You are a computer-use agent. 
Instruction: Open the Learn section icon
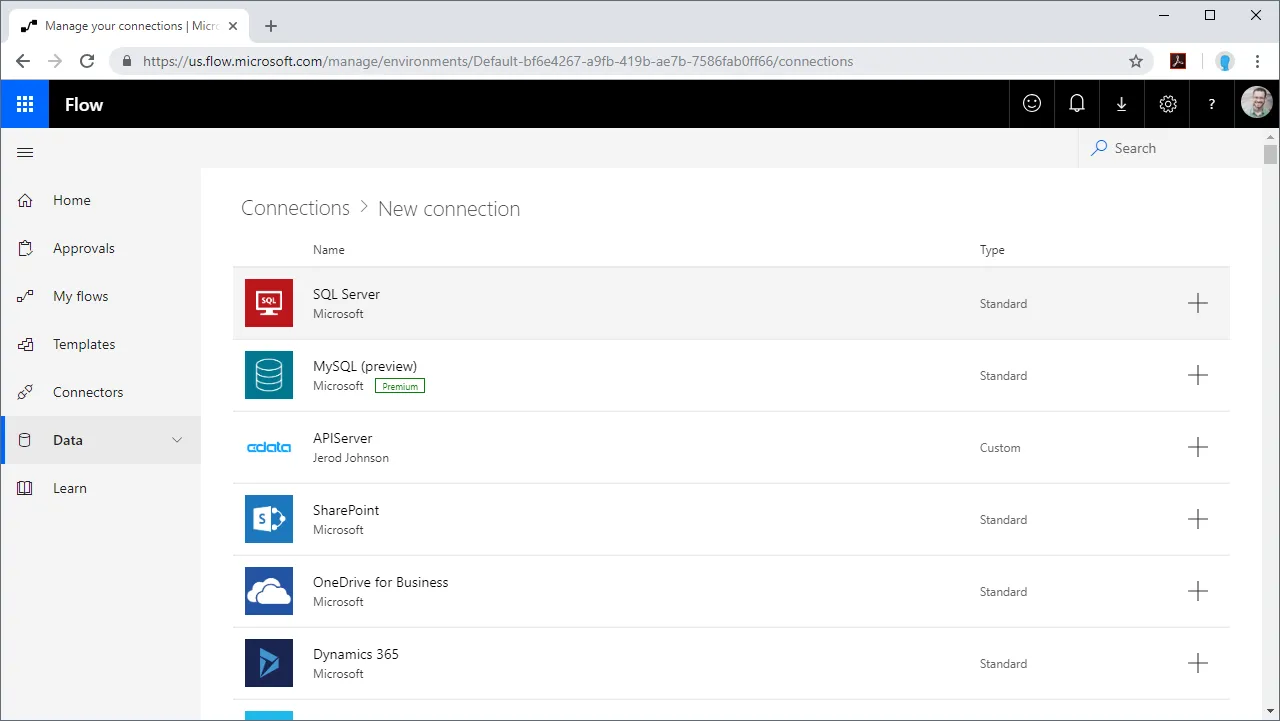(26, 488)
